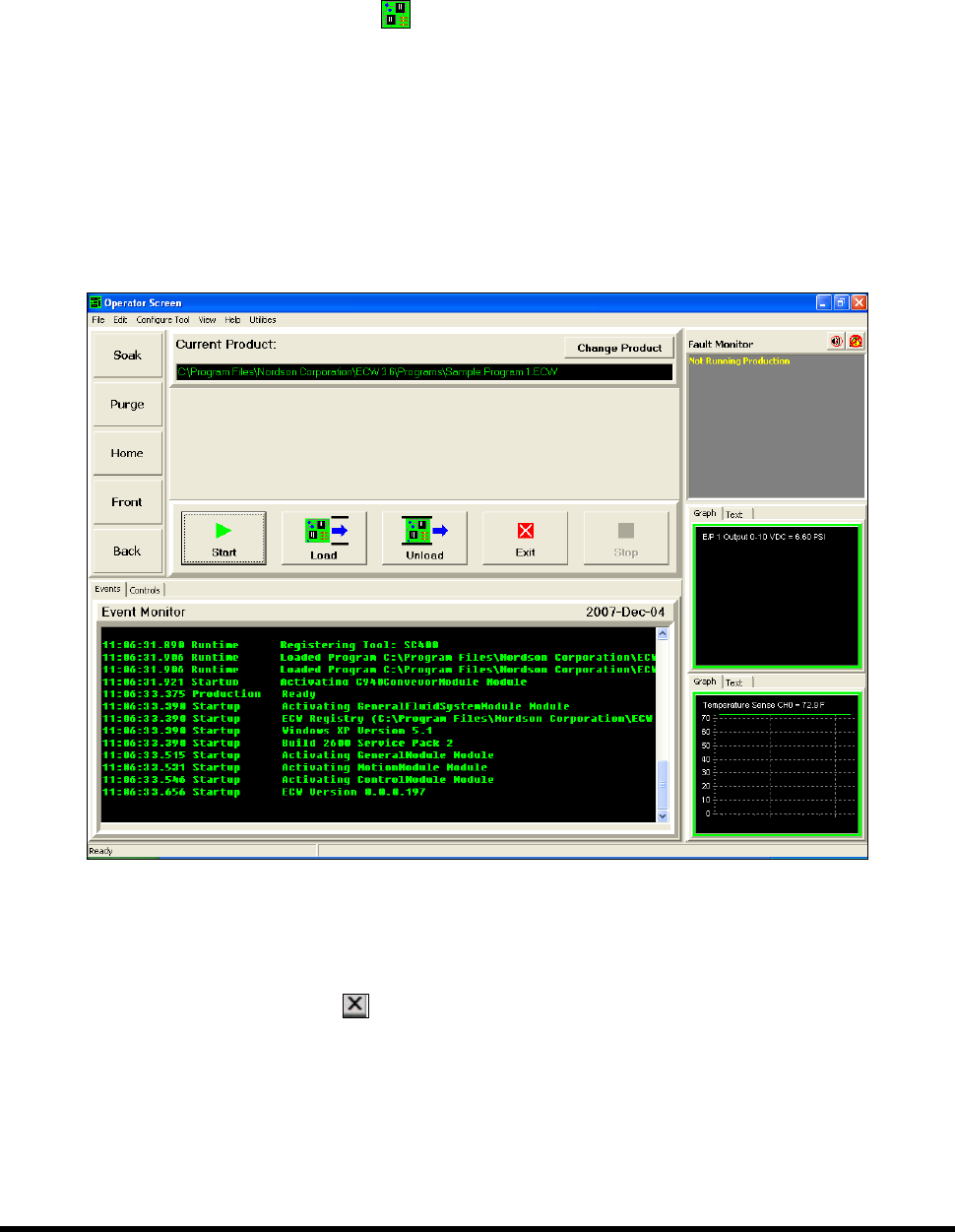Start production with the green Start button
The width and height of the screenshot is (955, 1232).
[223, 538]
